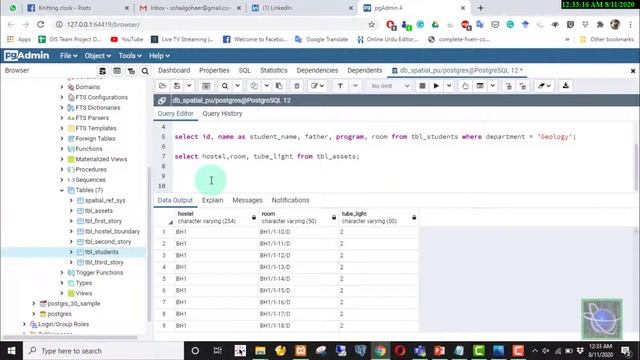Open the Copy options dropdown arrow
This screenshot has height=360, width=640.
(x=266, y=86)
